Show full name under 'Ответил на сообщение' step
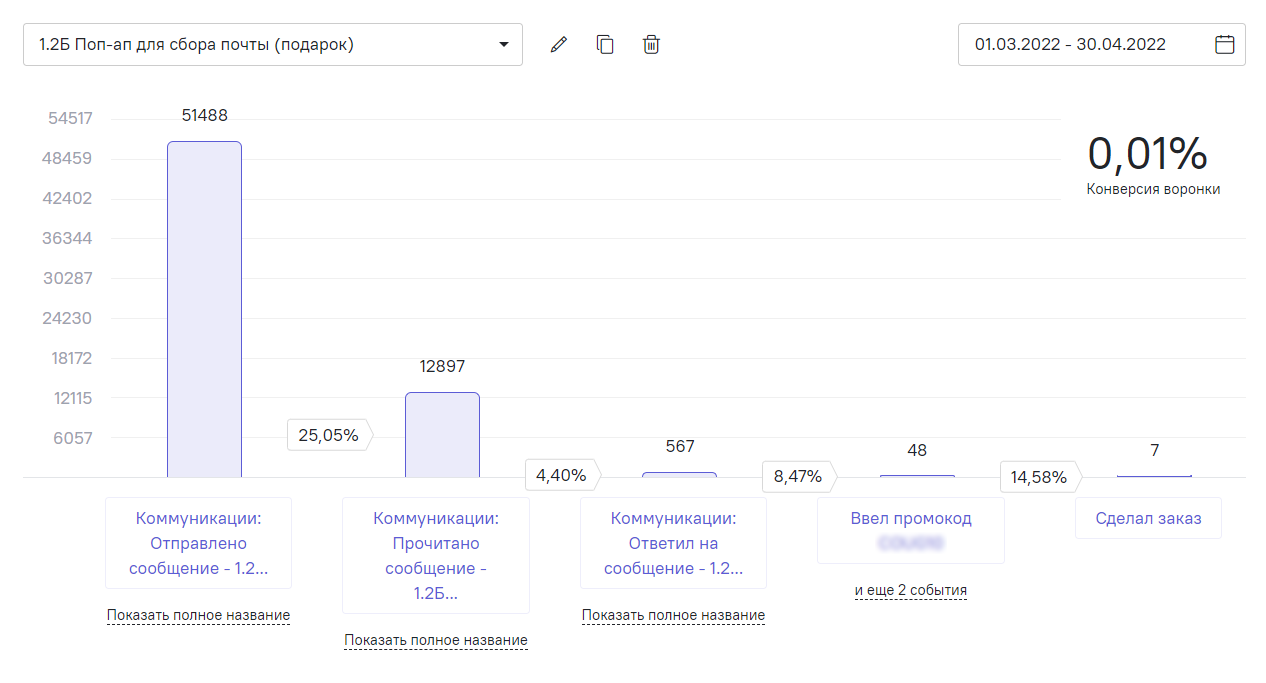 click(x=673, y=615)
